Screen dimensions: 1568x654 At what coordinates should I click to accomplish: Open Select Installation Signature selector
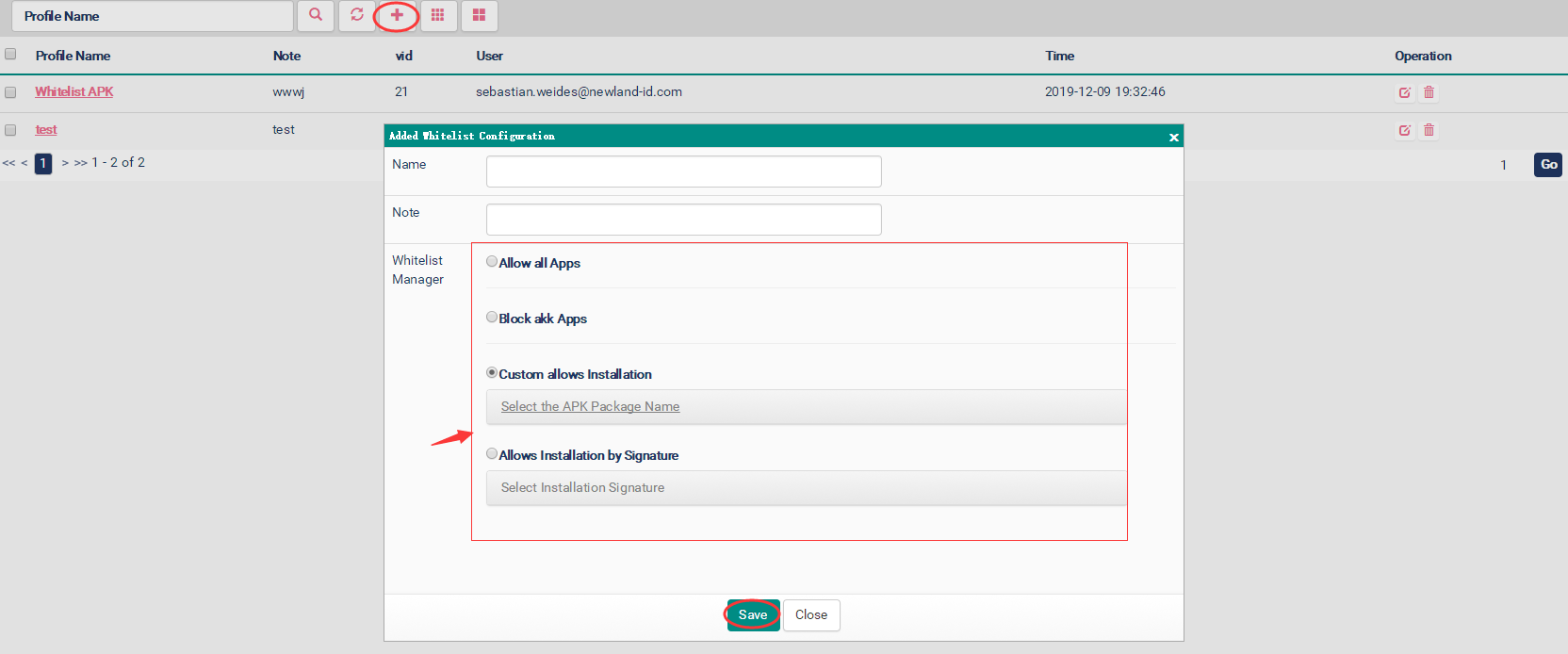coord(582,488)
